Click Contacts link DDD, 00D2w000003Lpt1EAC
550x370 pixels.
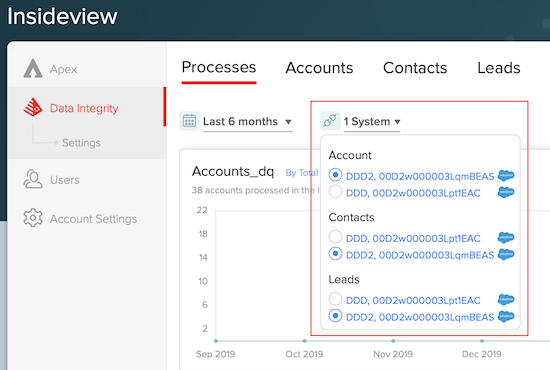pos(413,238)
